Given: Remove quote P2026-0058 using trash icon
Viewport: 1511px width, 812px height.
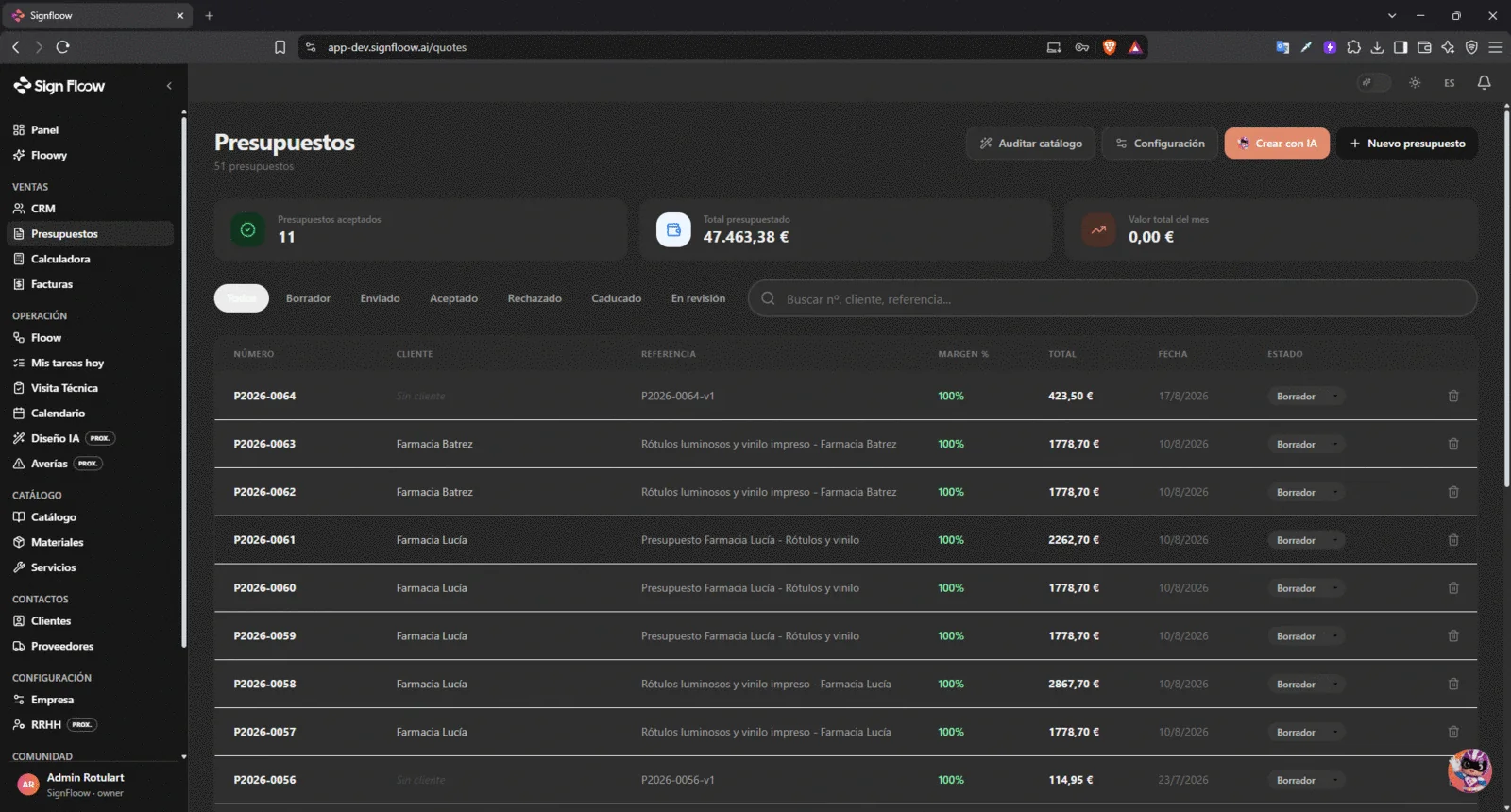Looking at the screenshot, I should tap(1453, 684).
